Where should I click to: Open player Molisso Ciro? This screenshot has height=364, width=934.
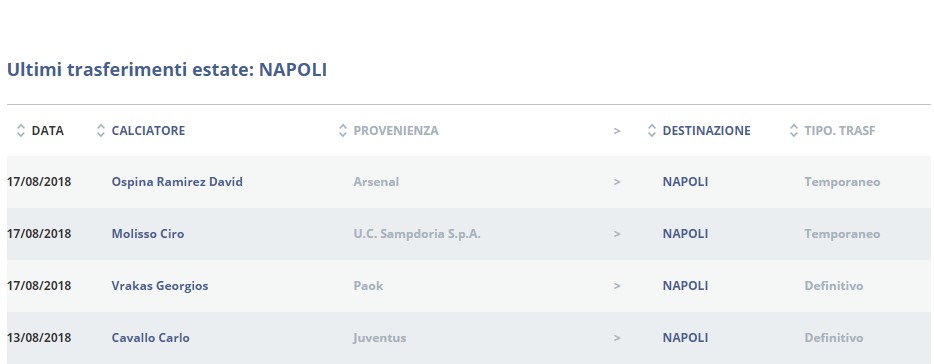(x=148, y=234)
